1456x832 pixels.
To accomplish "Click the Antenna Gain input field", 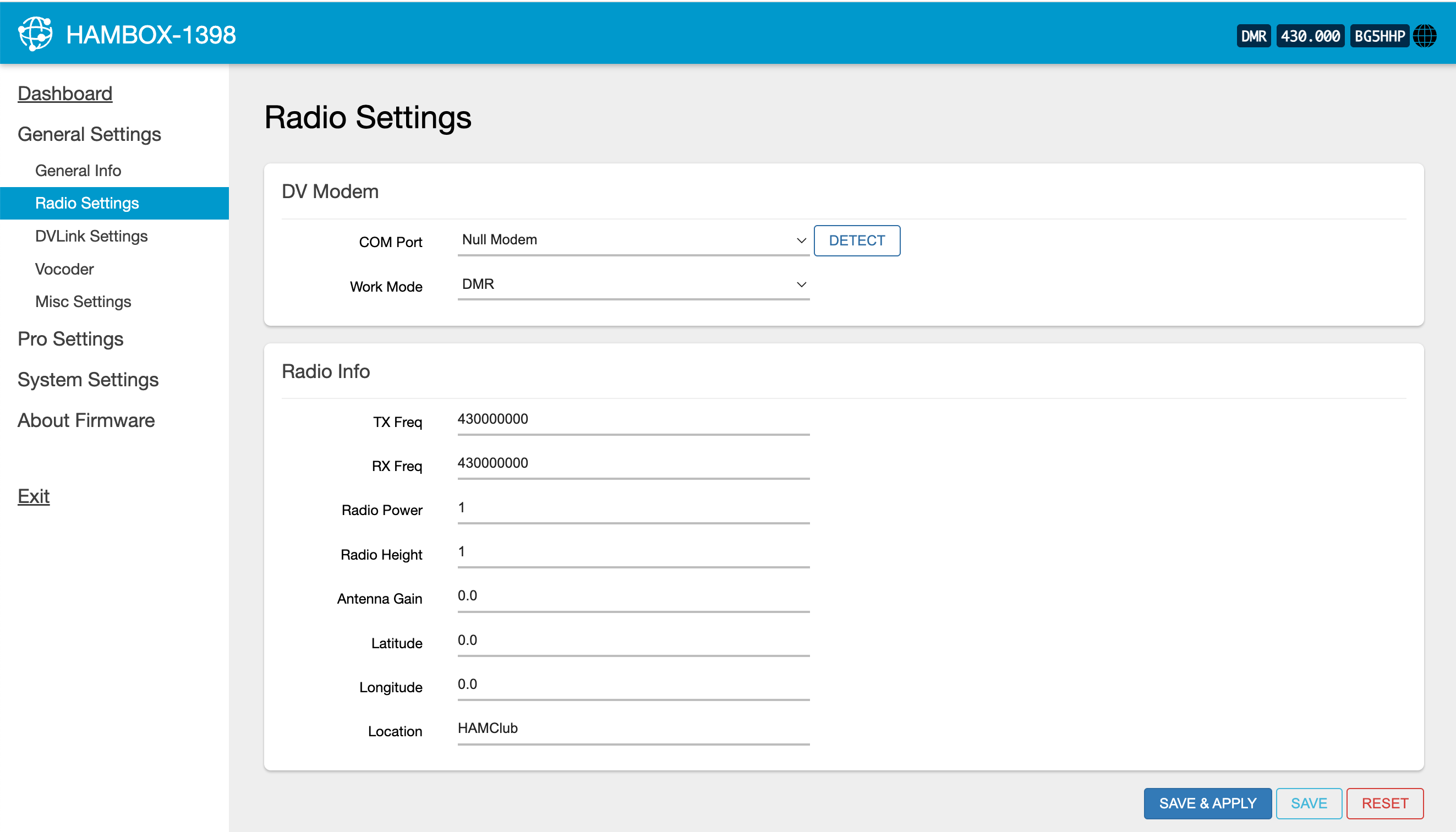I will 633,596.
